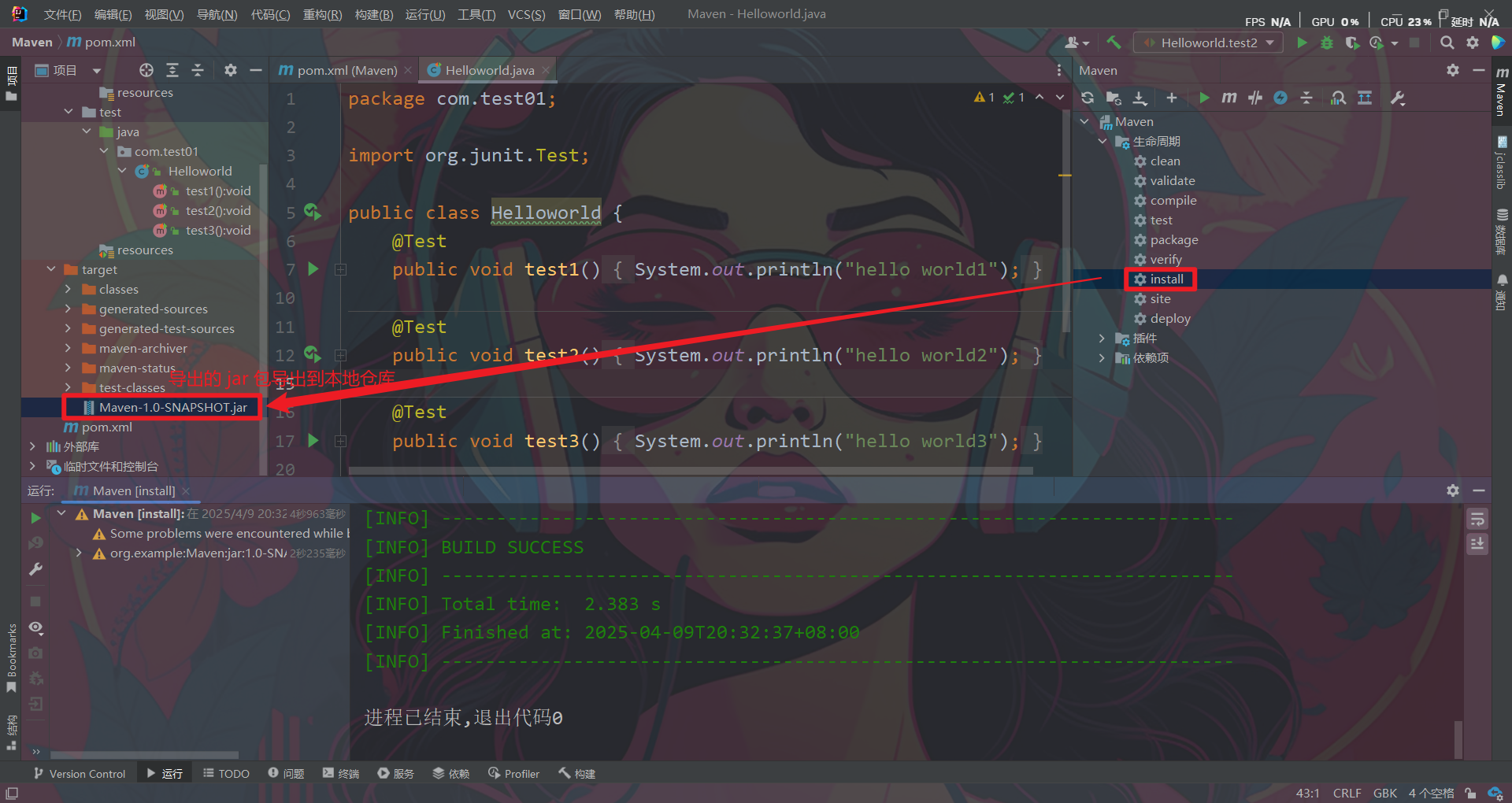The image size is (1512, 803).
Task: Collapse all nodes in Maven tool window
Action: (x=1306, y=98)
